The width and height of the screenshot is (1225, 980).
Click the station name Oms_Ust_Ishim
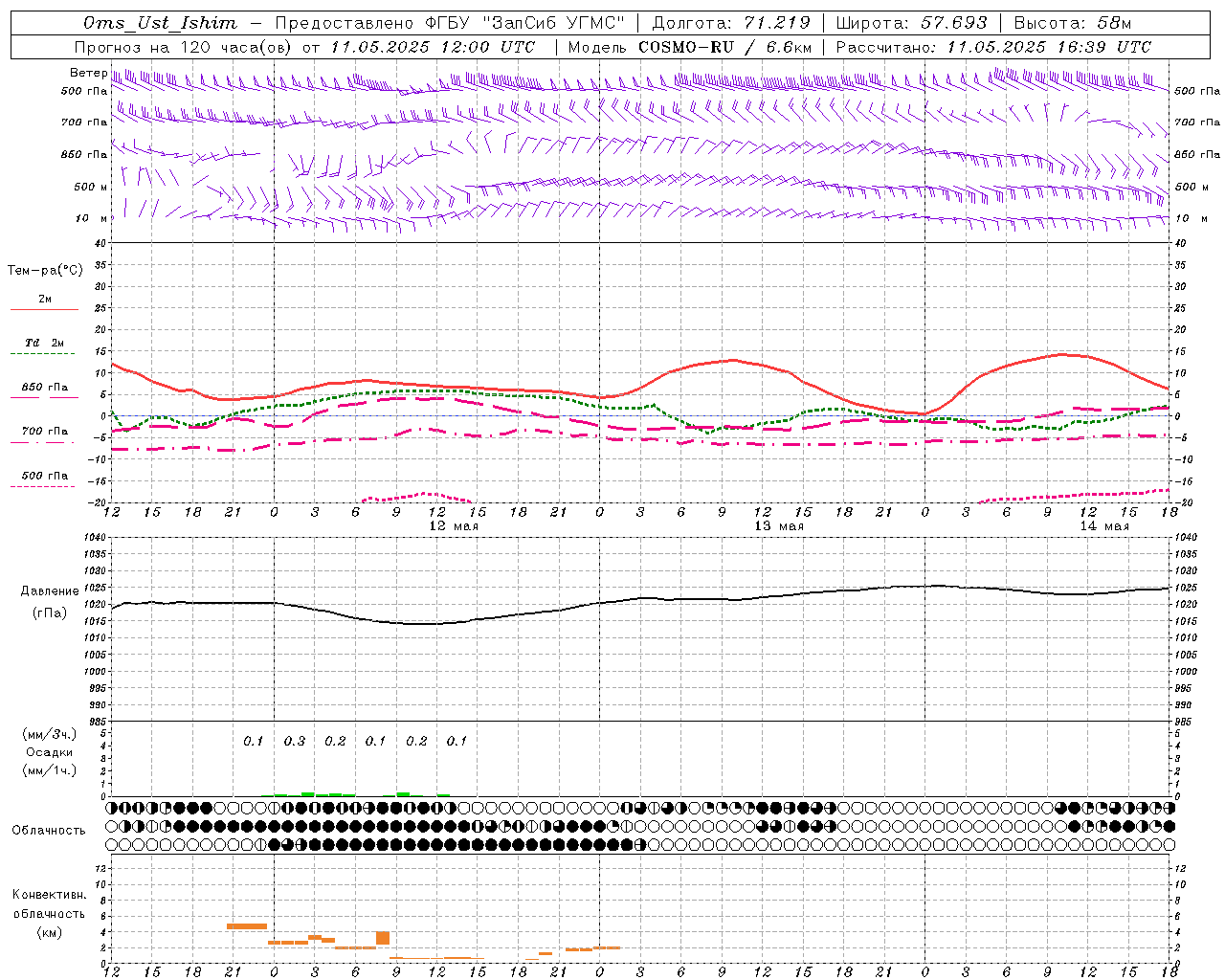[160, 24]
